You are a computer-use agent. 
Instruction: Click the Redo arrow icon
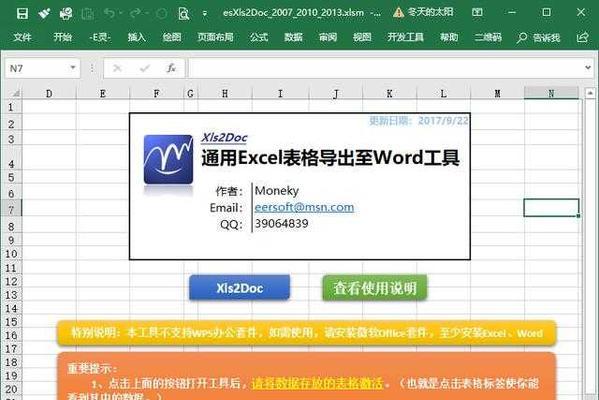coord(135,13)
